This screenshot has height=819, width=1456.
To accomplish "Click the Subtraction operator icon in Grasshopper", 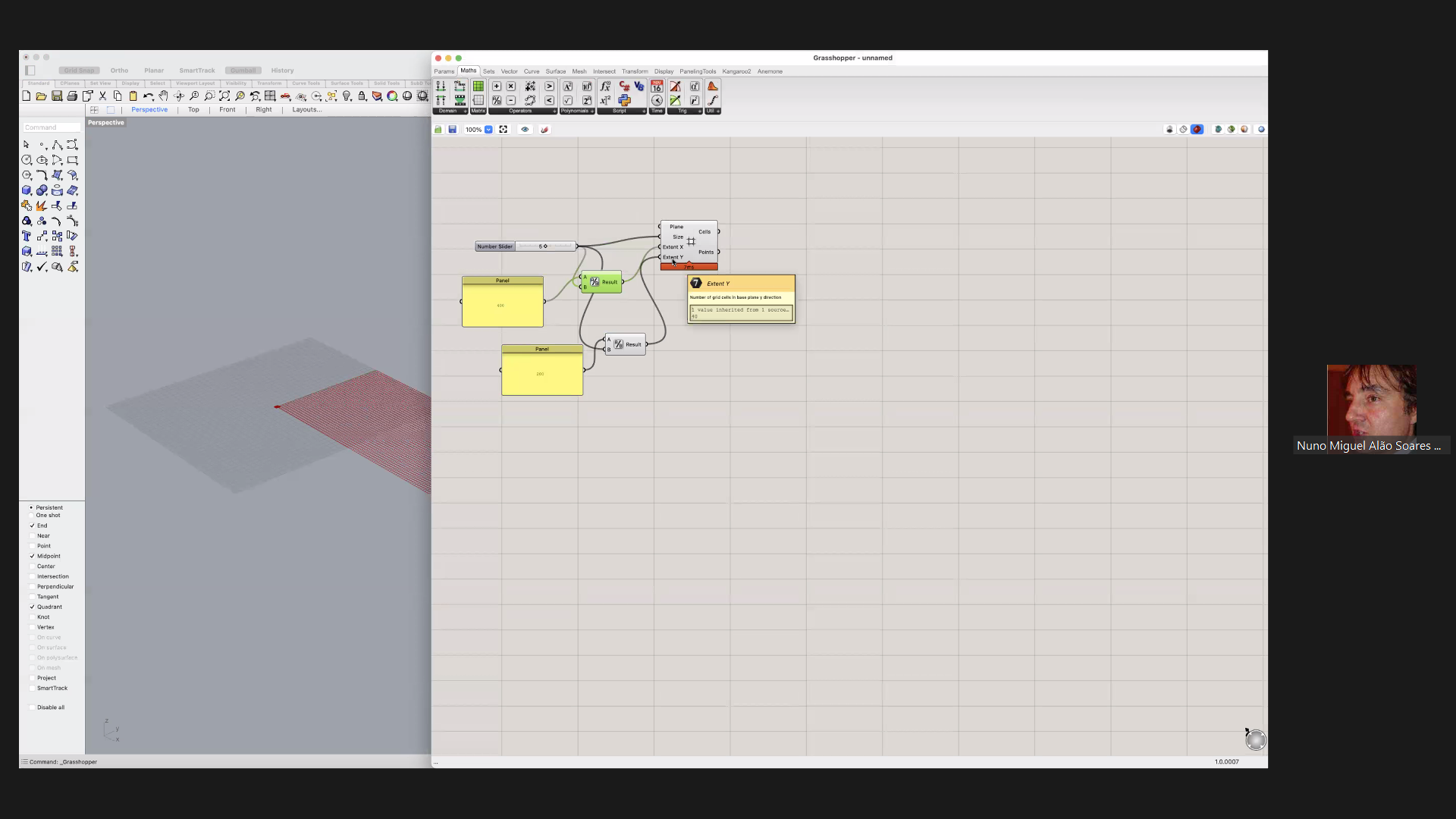I will coord(511,100).
